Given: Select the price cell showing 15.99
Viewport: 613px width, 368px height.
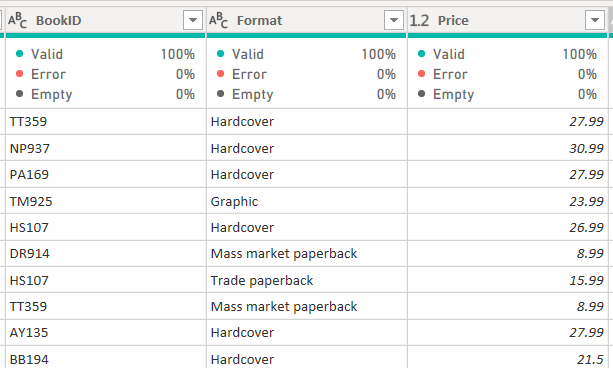Looking at the screenshot, I should 507,280.
